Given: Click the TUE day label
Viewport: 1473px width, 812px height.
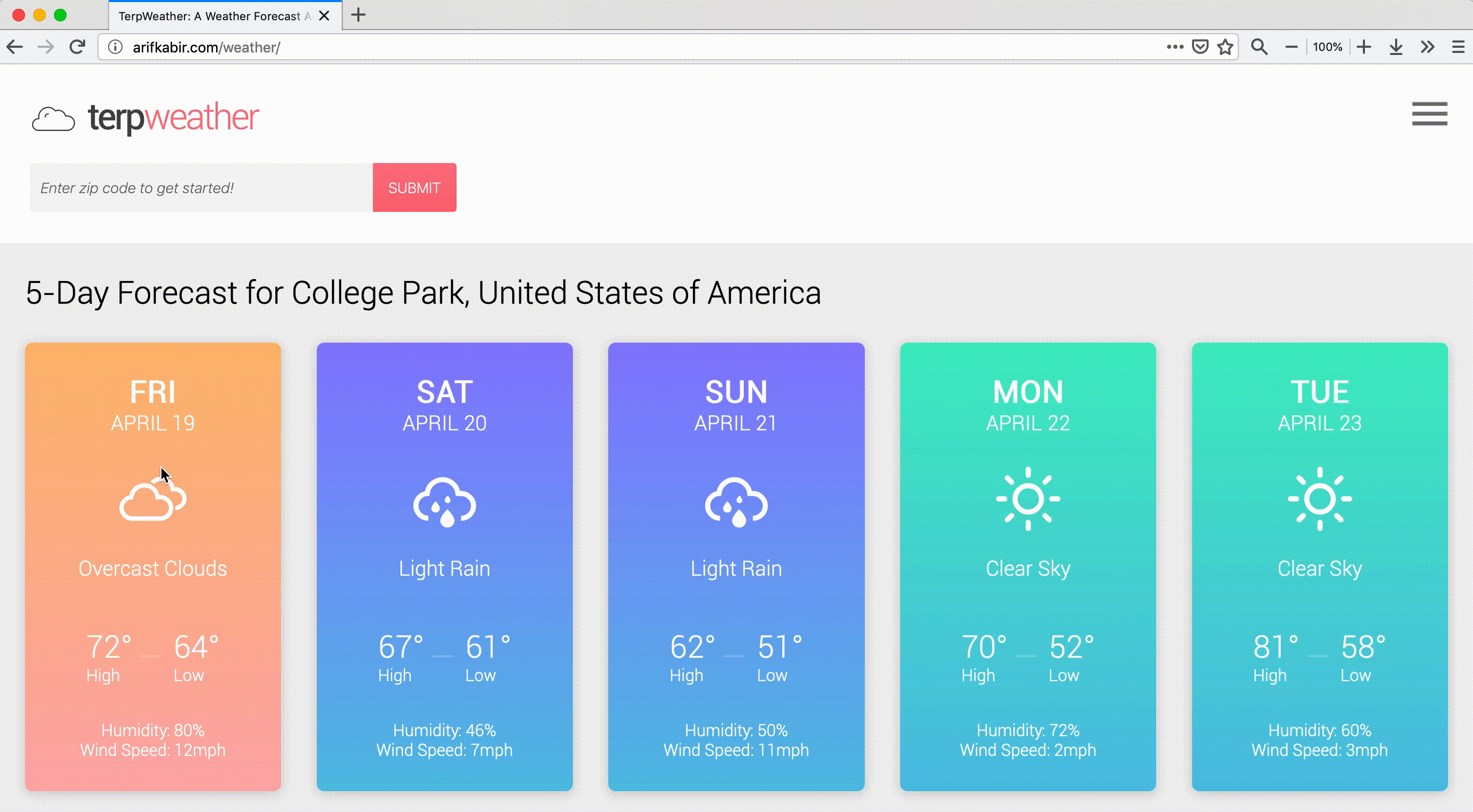Looking at the screenshot, I should [1320, 392].
